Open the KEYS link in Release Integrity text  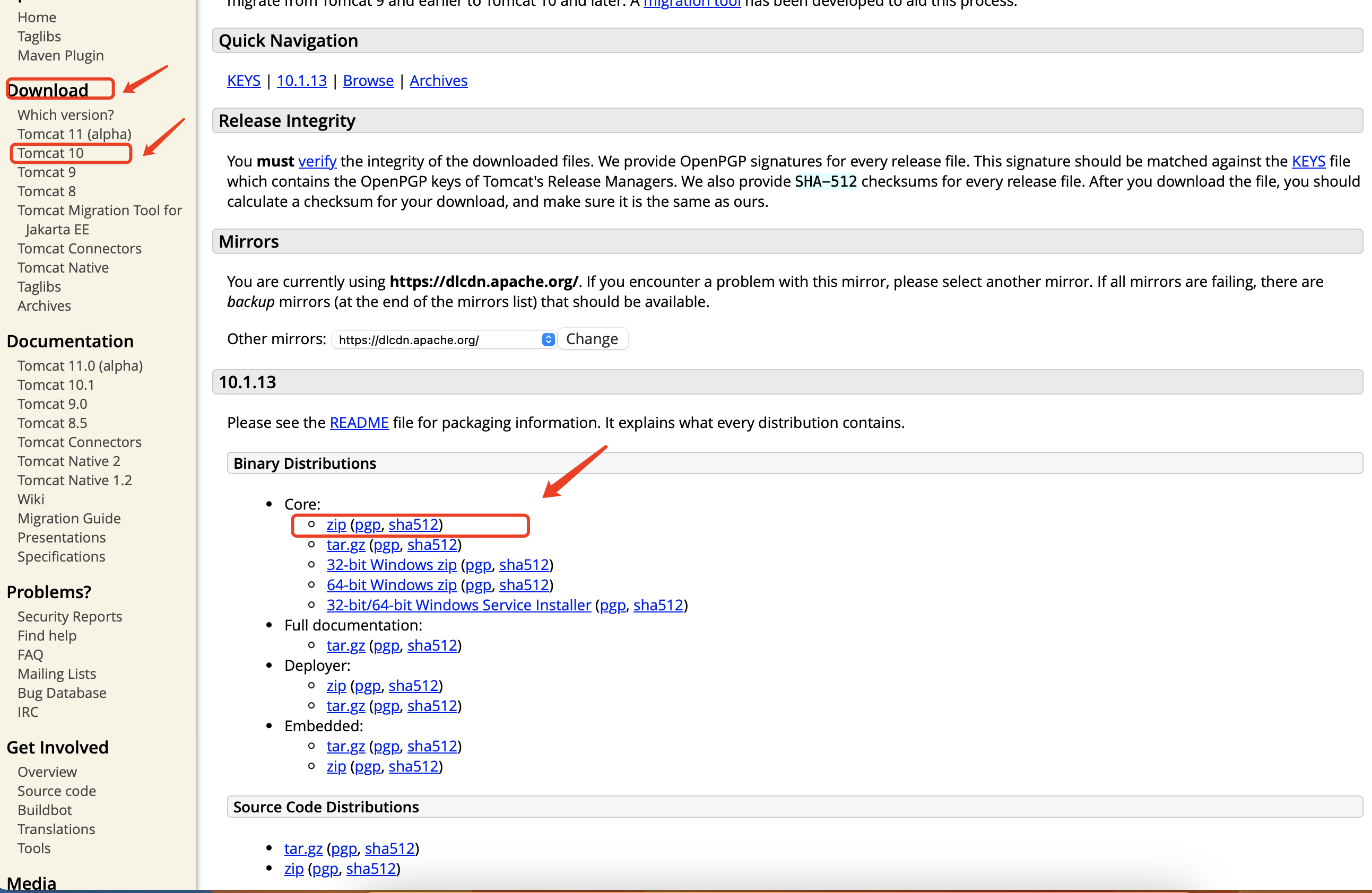coord(1308,161)
